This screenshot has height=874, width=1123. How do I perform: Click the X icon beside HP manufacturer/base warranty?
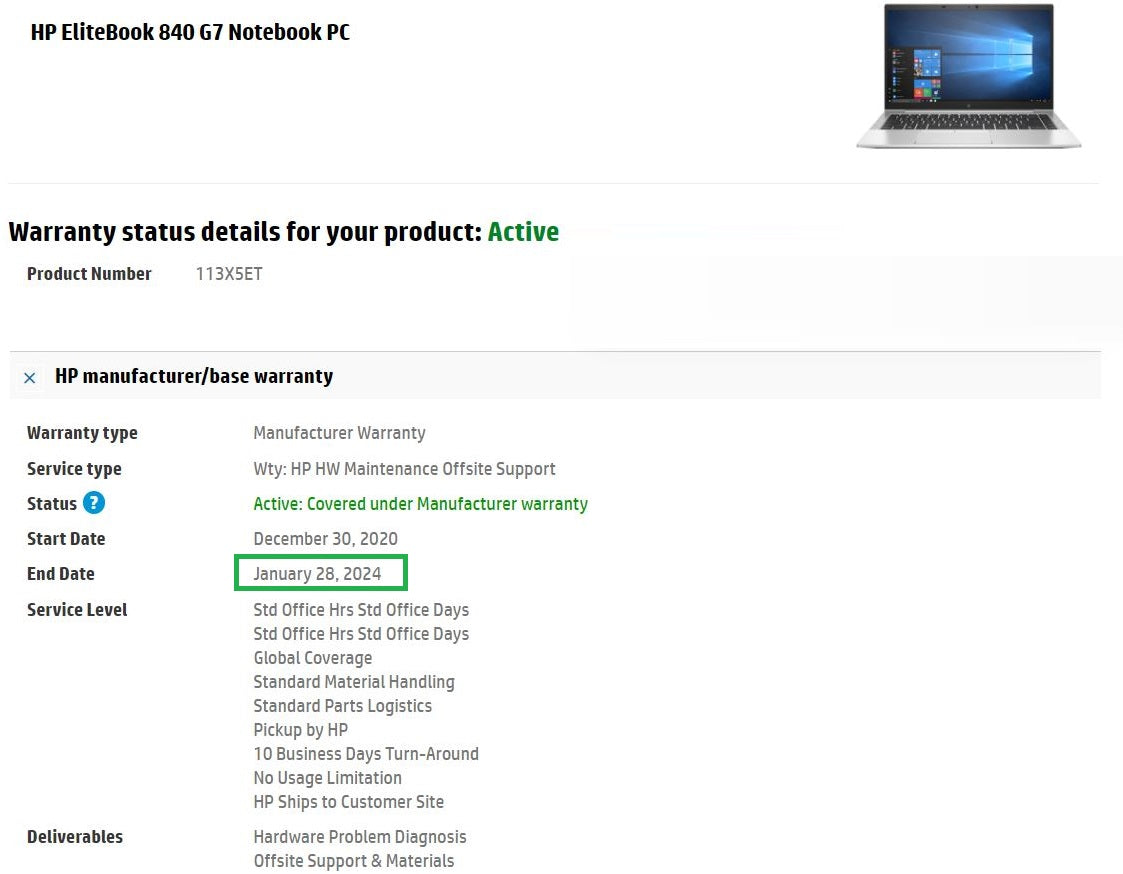[29, 378]
